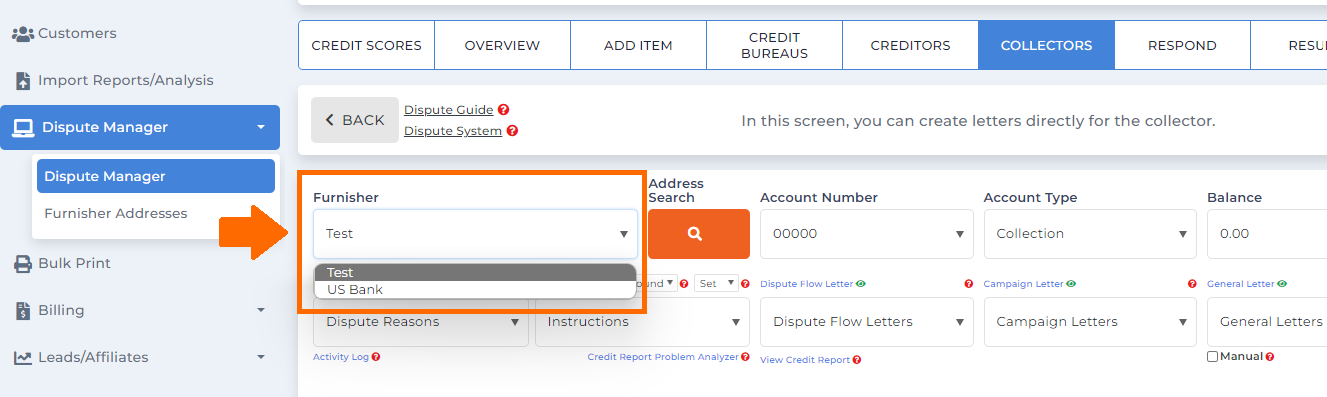The height and width of the screenshot is (397, 1327).
Task: Open the Dispute System link
Action: (x=453, y=131)
